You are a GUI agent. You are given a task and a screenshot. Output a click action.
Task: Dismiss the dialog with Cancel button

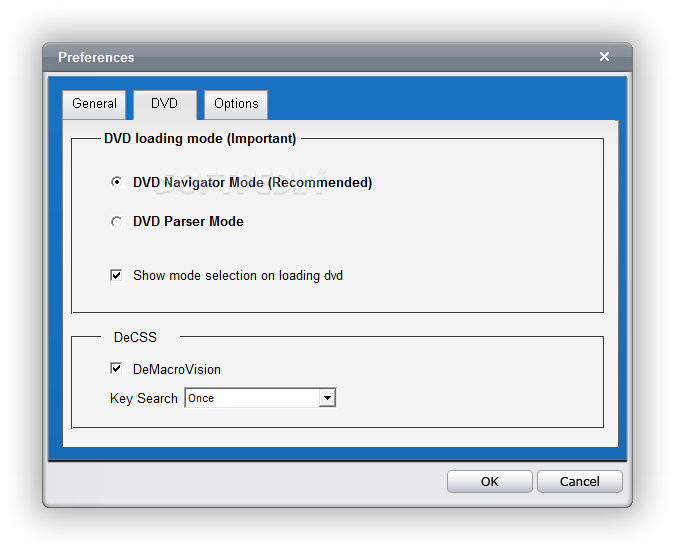click(579, 481)
